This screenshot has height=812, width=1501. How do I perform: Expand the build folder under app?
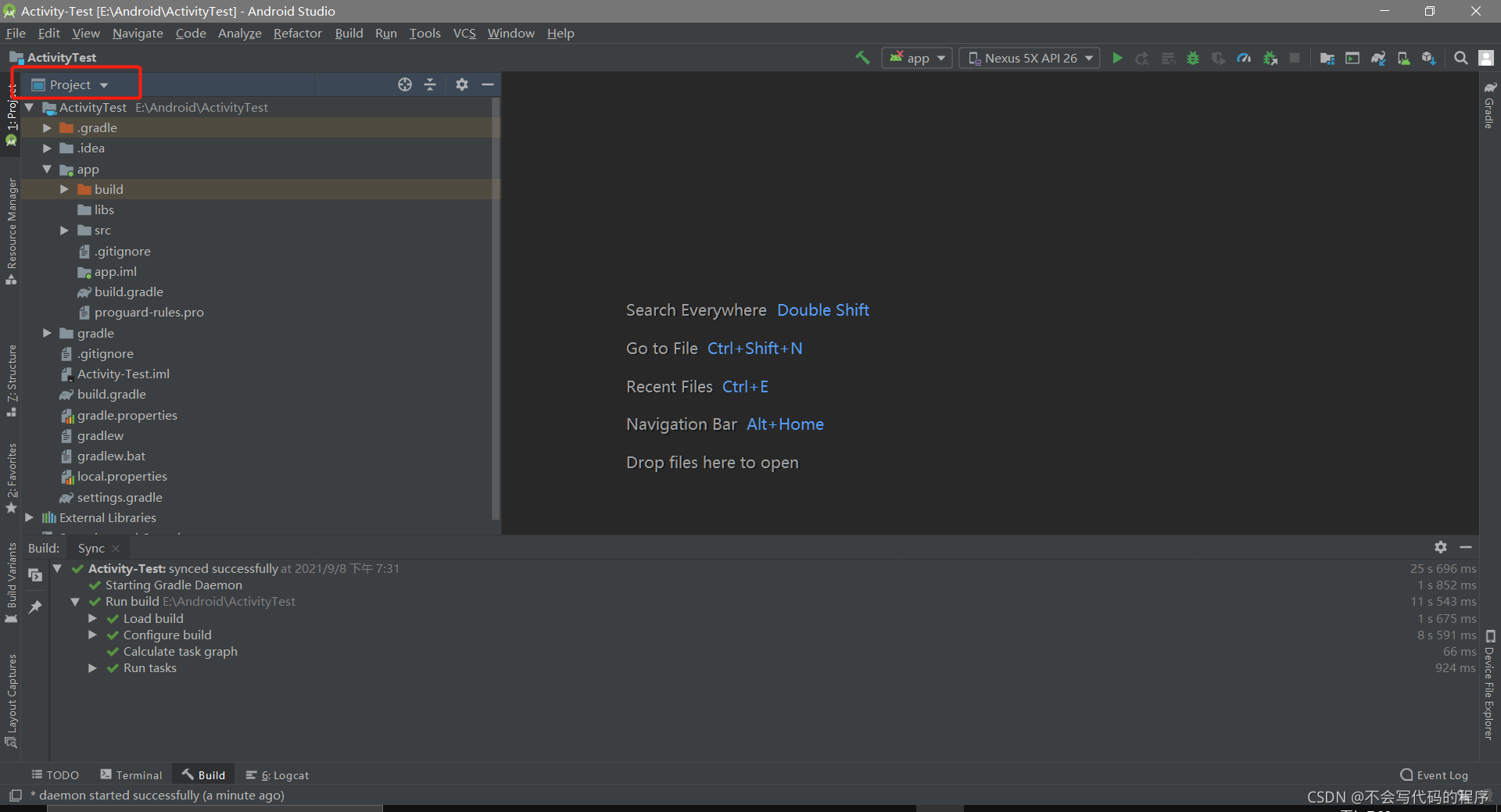pos(64,189)
